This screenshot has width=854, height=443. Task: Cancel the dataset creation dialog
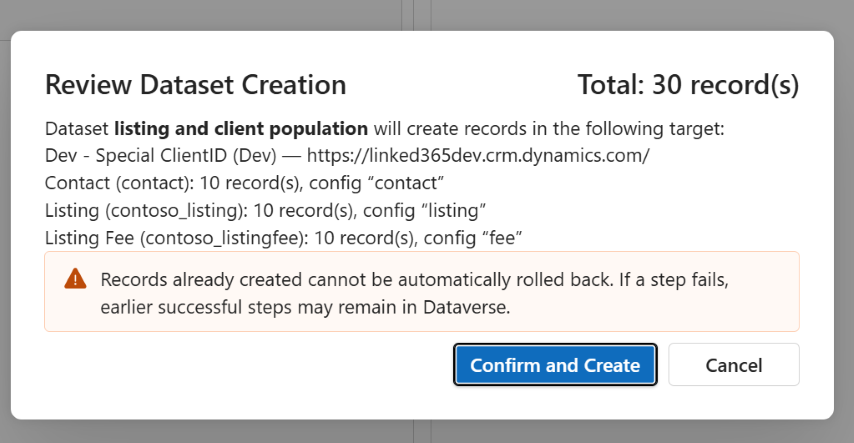pos(734,365)
